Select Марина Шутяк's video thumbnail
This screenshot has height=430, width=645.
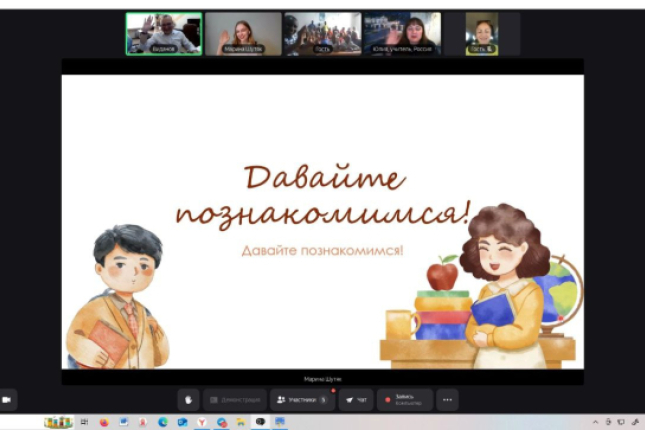coord(243,33)
